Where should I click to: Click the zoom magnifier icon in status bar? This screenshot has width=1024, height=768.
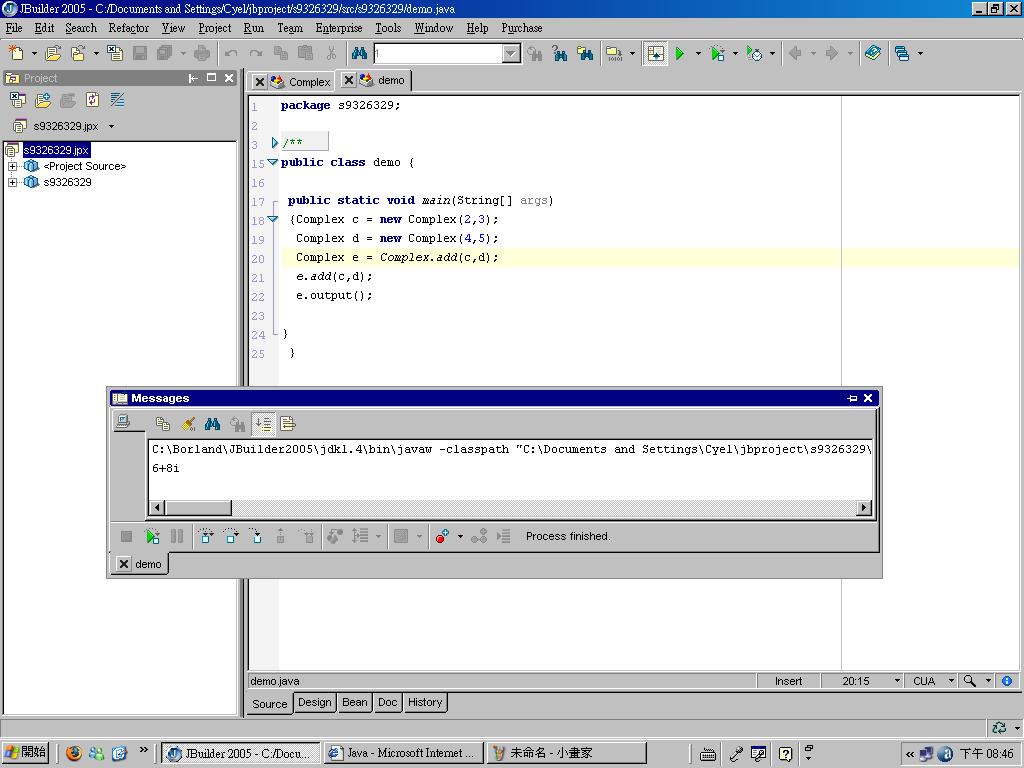[x=970, y=681]
